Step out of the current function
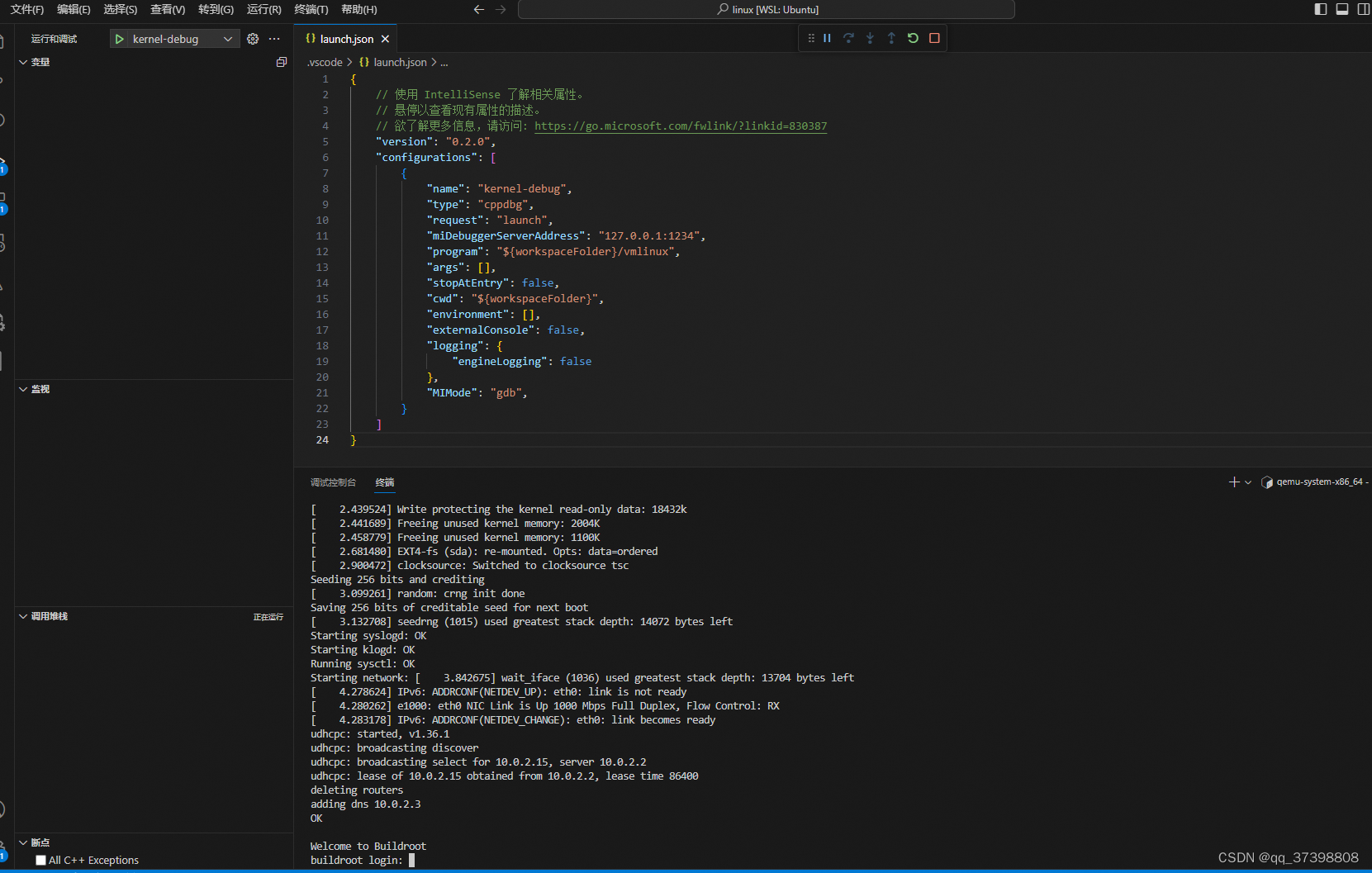 (x=891, y=38)
